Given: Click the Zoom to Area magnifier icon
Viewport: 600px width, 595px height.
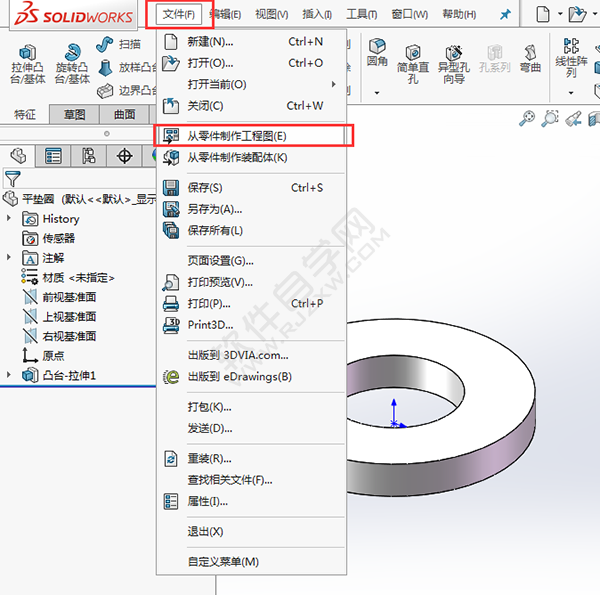Looking at the screenshot, I should tap(550, 118).
